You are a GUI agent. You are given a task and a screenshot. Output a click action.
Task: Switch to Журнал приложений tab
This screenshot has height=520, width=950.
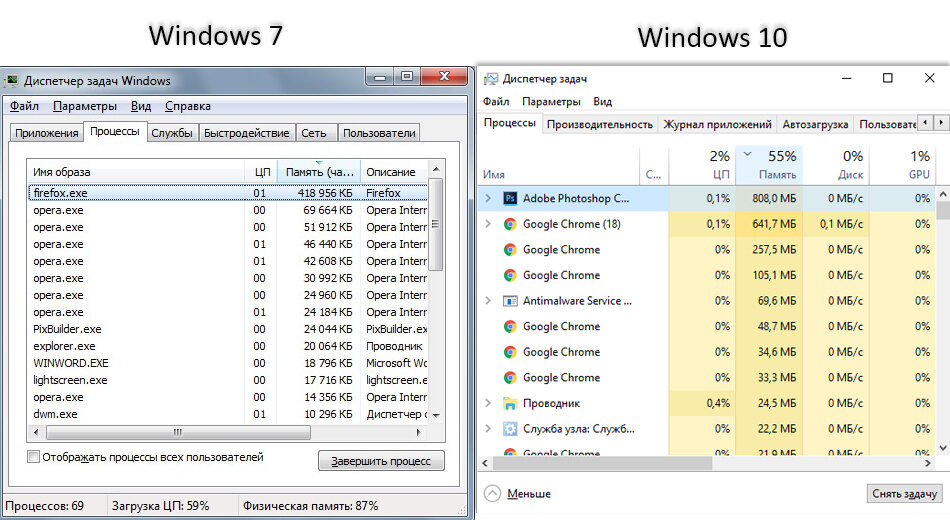(x=717, y=124)
